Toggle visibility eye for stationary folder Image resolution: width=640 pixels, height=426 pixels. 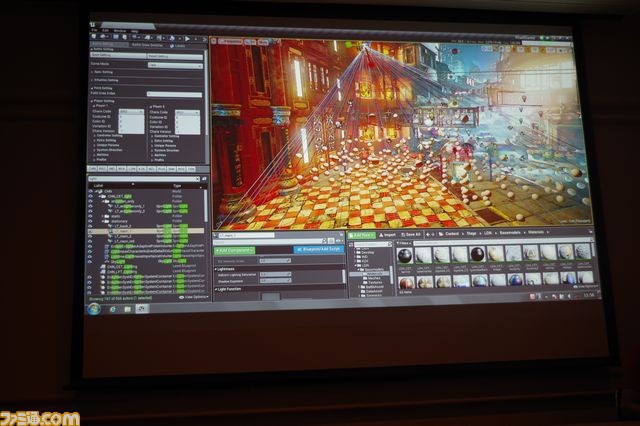91,221
